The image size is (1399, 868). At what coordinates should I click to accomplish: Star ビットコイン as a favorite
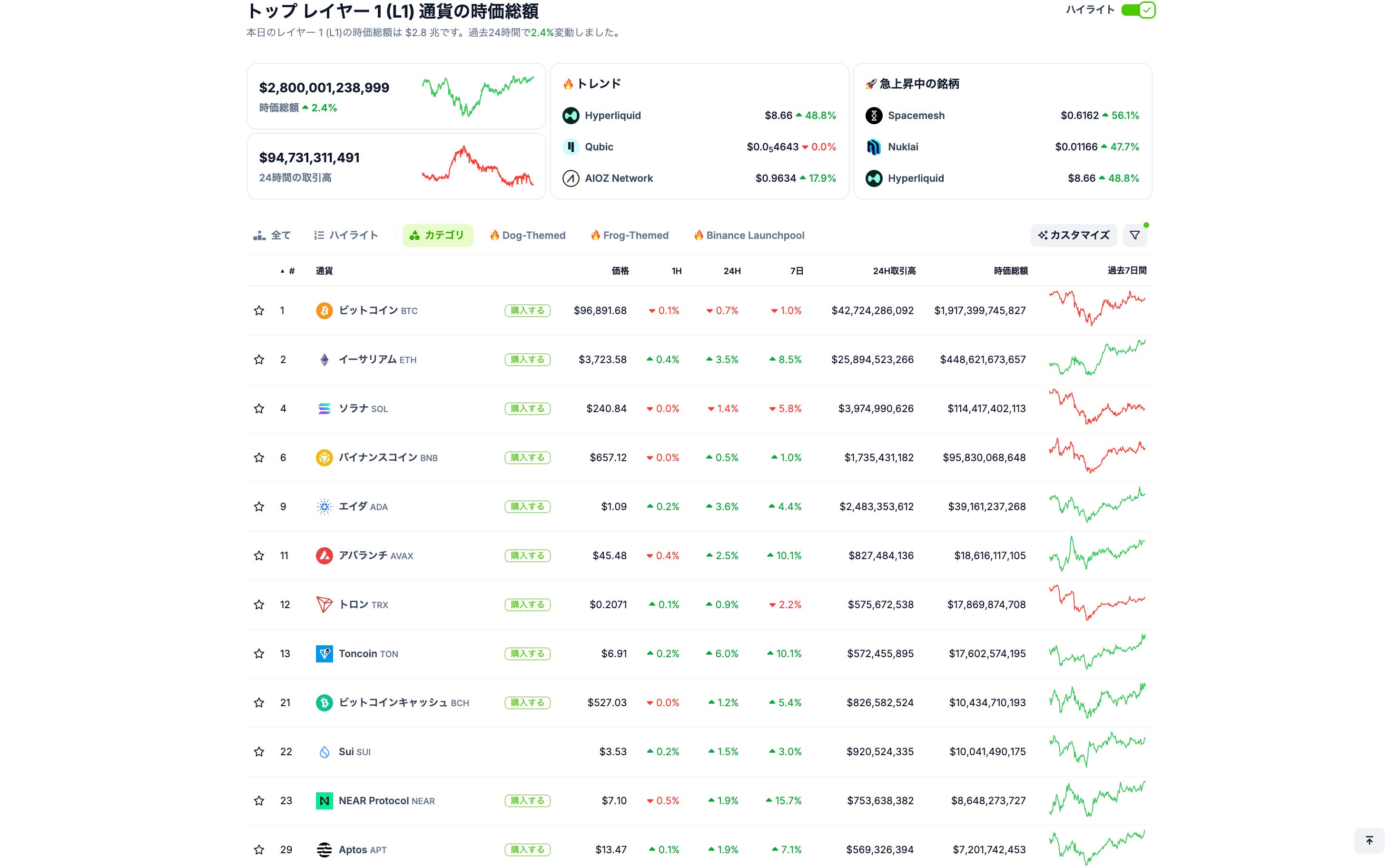click(259, 311)
